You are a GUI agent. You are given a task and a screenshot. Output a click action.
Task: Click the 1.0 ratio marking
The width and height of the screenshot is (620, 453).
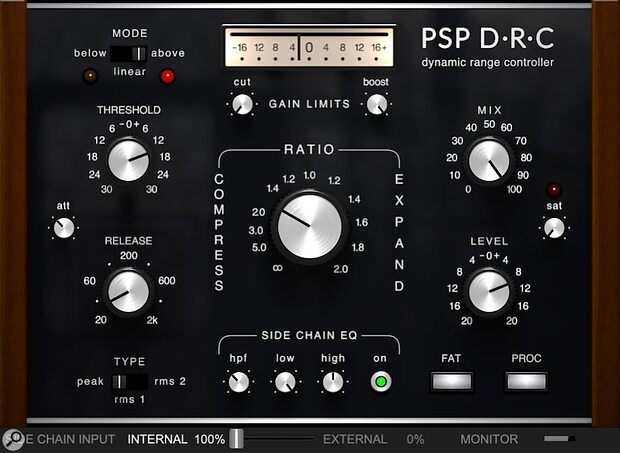[309, 175]
